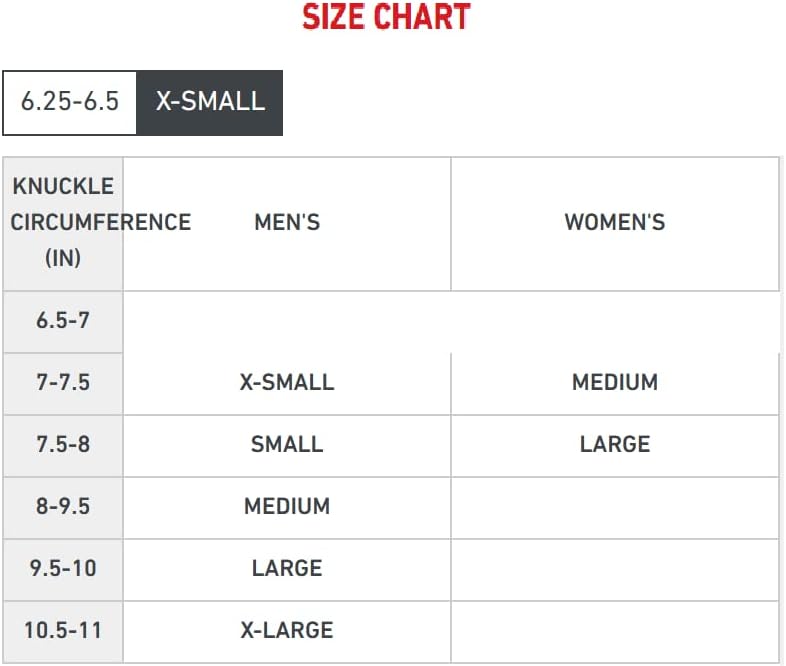
Task: Click men's X-LARGE size cell
Action: pos(287,631)
